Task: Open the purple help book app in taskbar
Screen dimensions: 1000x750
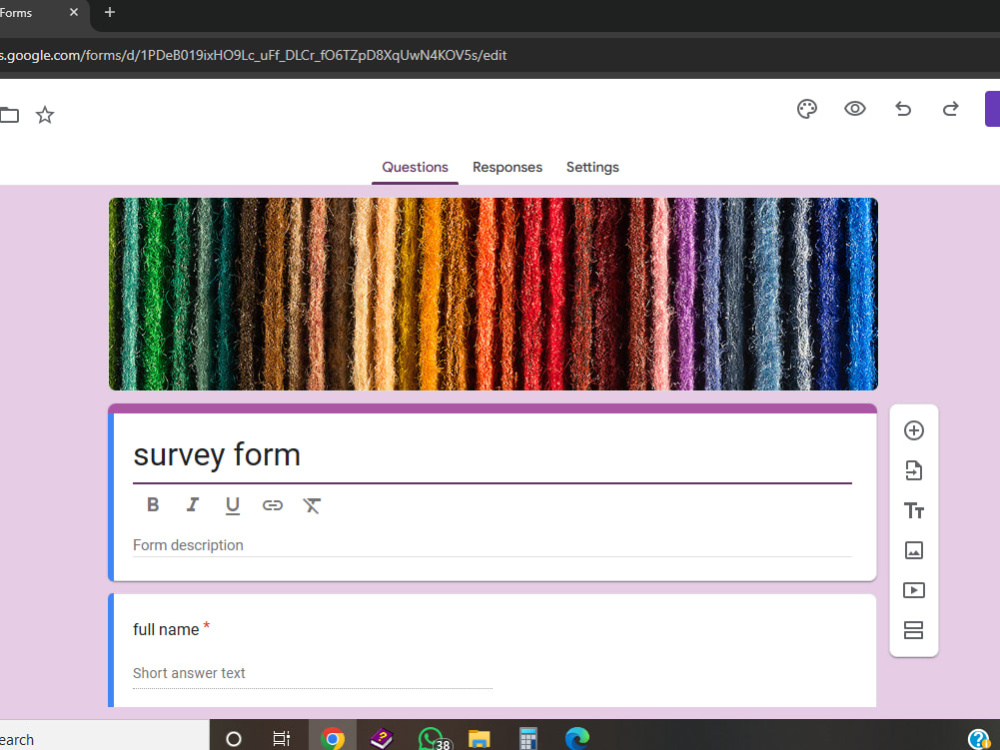Action: click(x=381, y=739)
